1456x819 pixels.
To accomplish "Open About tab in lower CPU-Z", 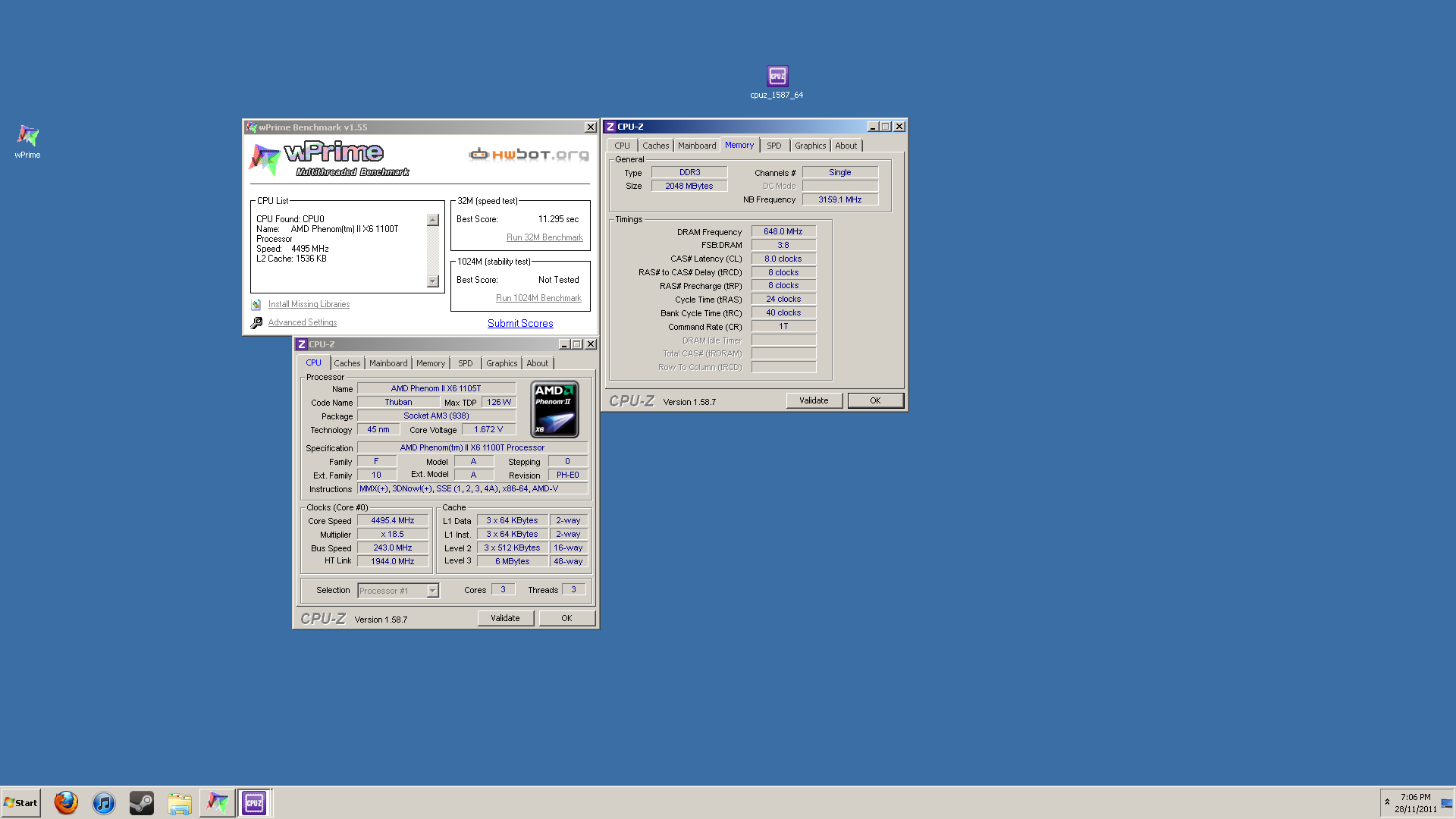I will coord(538,363).
